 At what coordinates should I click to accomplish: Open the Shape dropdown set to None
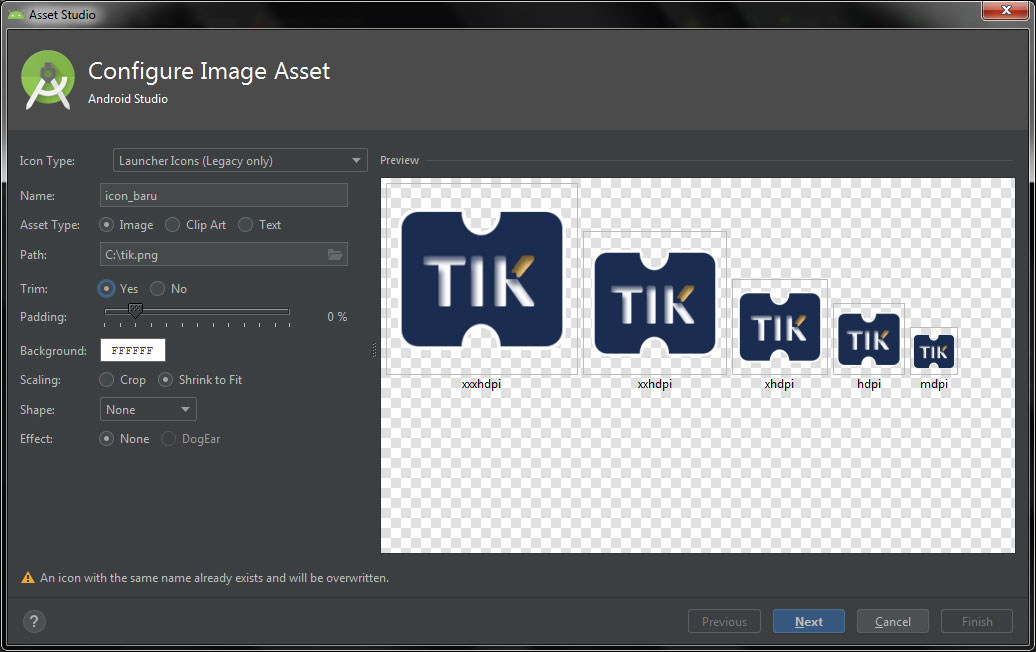pos(148,410)
